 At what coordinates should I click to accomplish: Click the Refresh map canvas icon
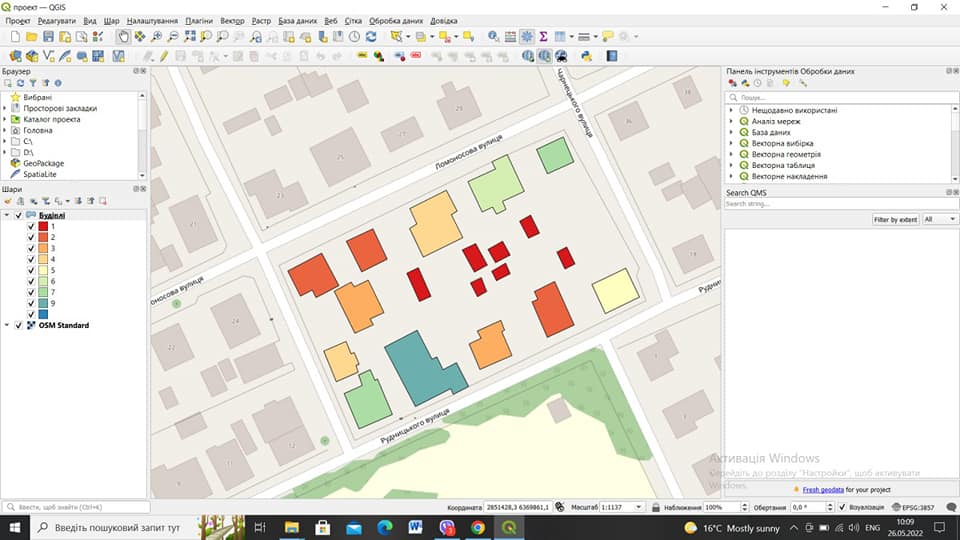pos(371,37)
